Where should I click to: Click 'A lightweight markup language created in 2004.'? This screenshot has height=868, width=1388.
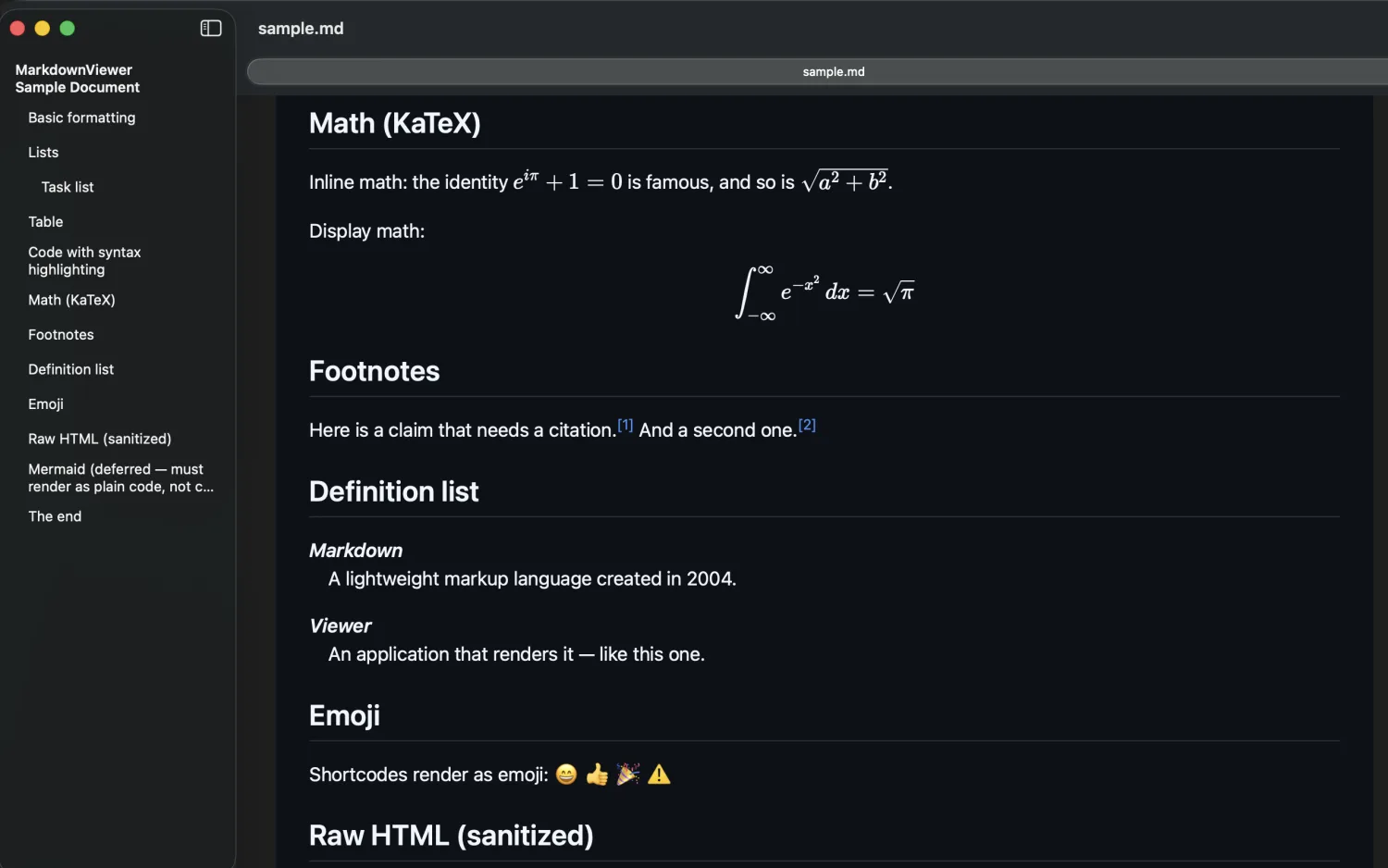(x=532, y=579)
